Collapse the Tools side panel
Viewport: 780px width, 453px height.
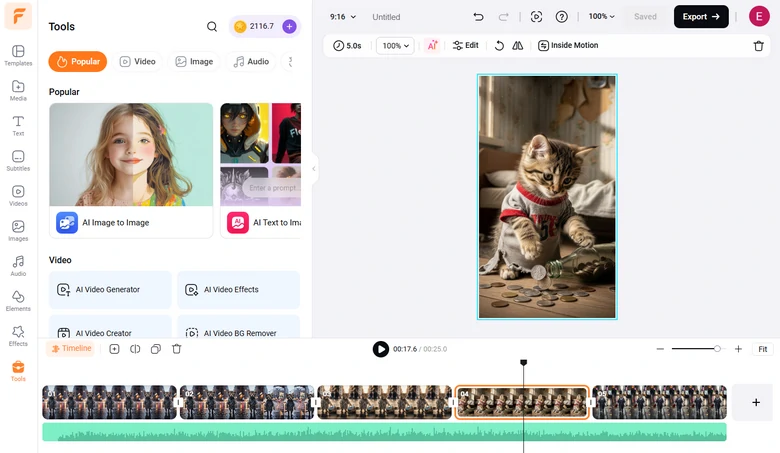[x=313, y=169]
